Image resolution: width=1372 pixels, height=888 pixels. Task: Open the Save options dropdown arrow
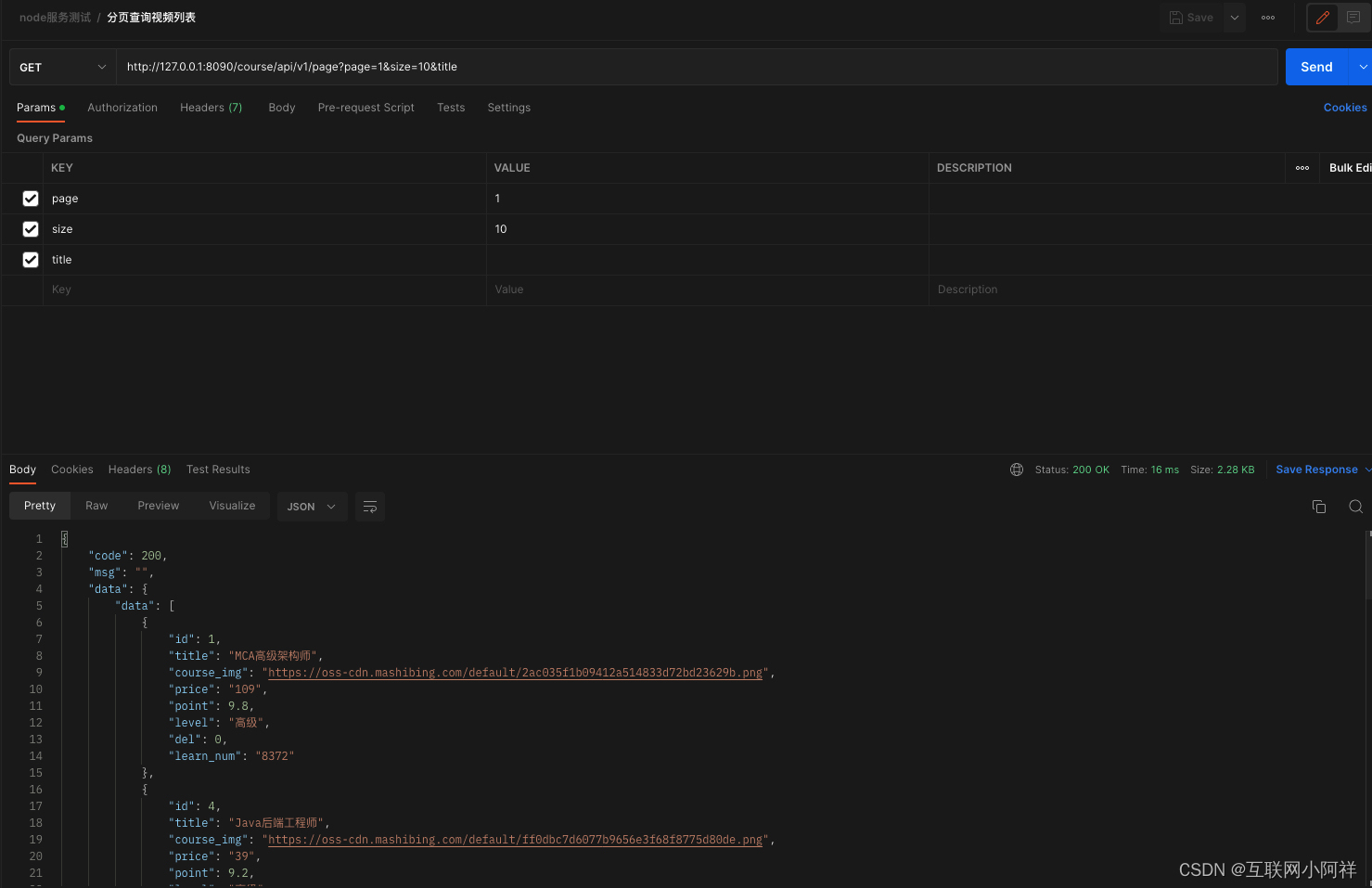point(1235,18)
